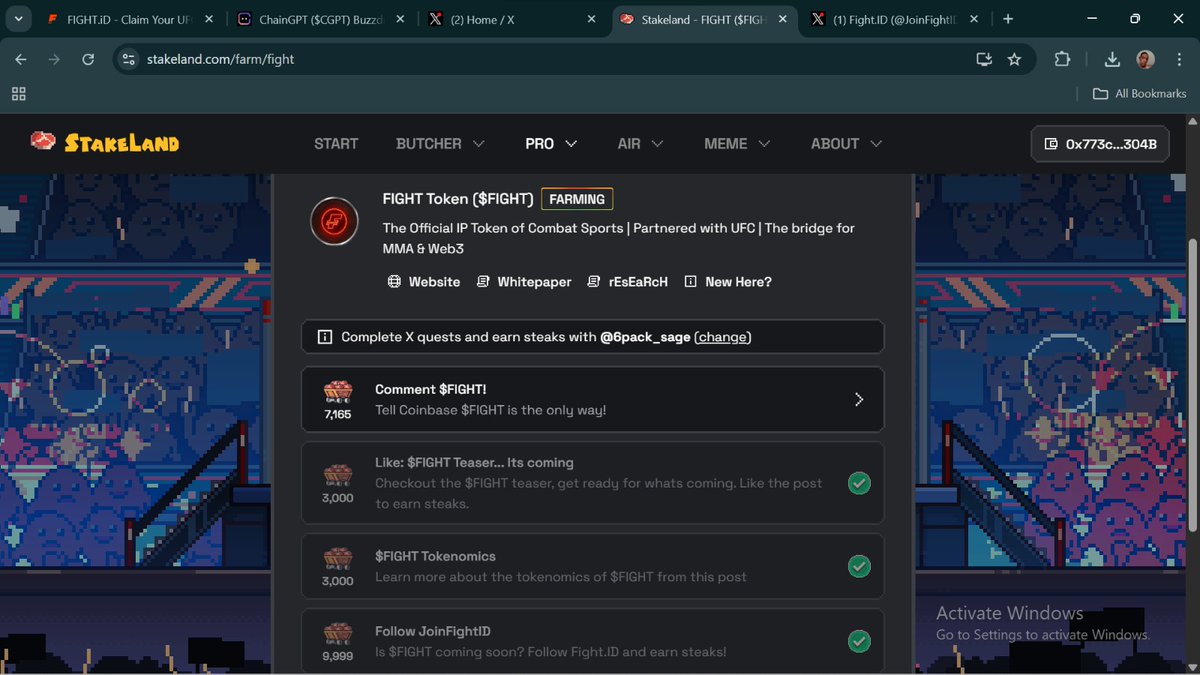Click the FIGHT Token ($FIGHT) heading
1200x675 pixels.
pos(458,199)
